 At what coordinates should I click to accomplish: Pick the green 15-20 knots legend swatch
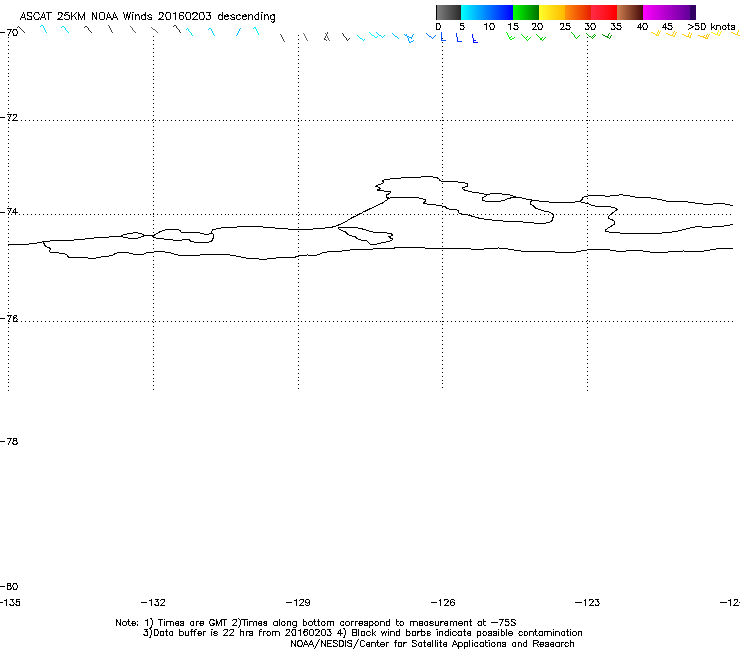click(526, 12)
